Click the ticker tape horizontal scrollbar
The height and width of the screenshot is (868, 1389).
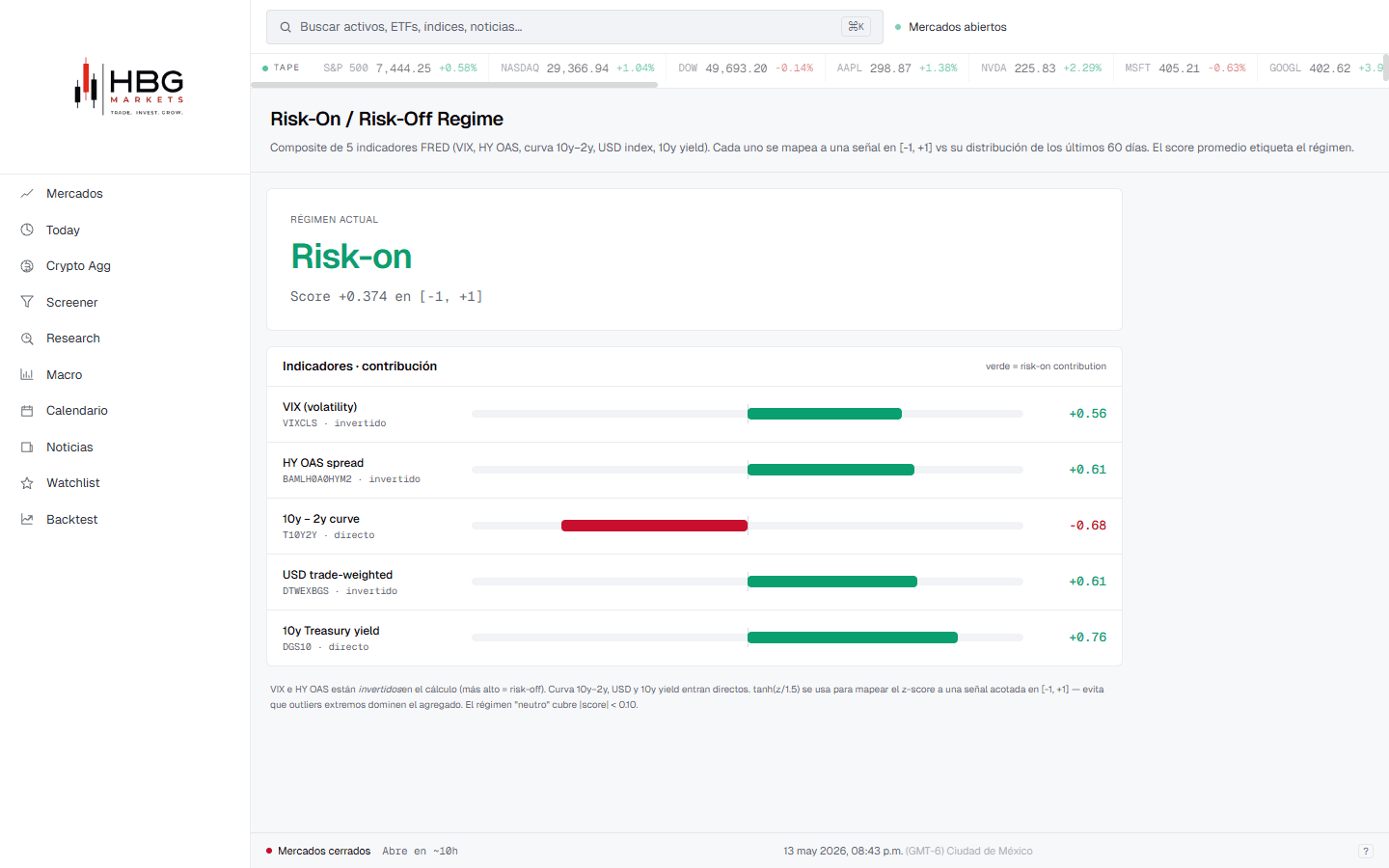point(454,85)
